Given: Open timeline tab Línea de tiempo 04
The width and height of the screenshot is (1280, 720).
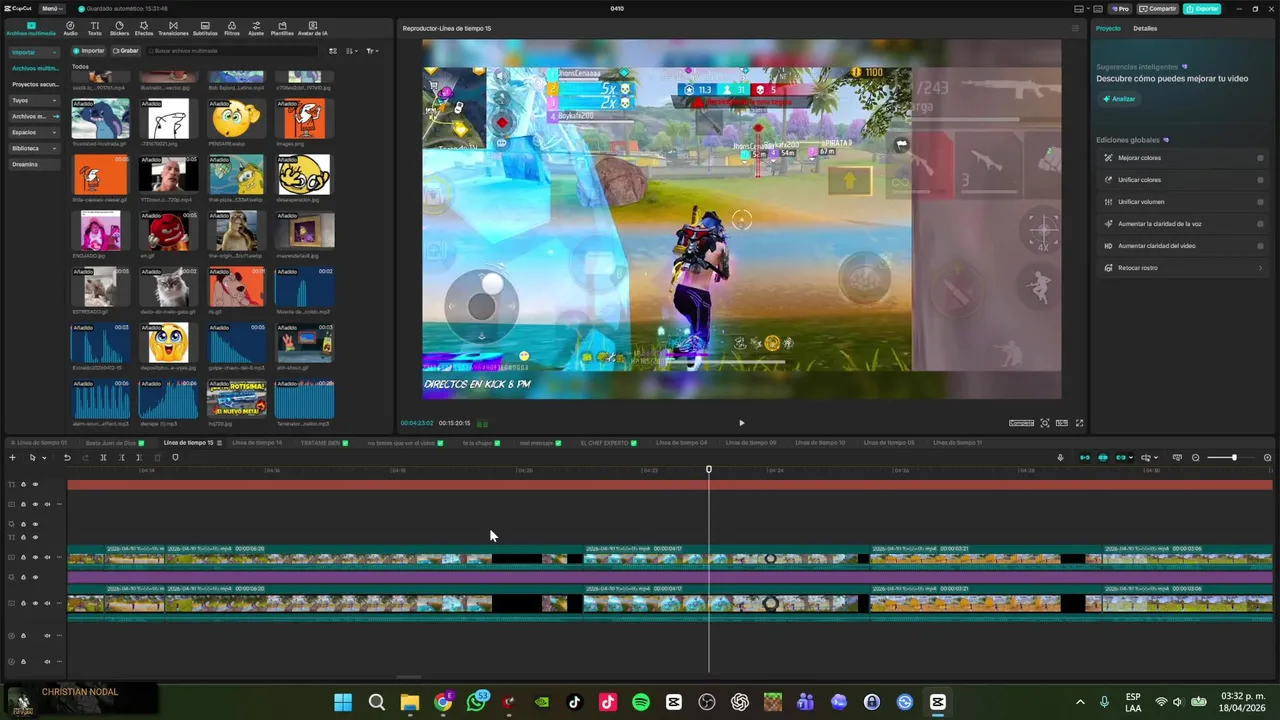Looking at the screenshot, I should [681, 442].
